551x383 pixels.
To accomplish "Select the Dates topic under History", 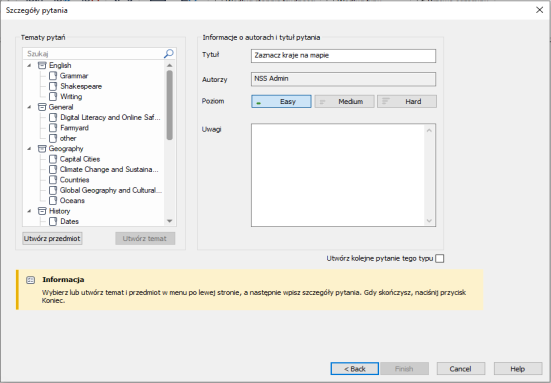I will (x=69, y=221).
